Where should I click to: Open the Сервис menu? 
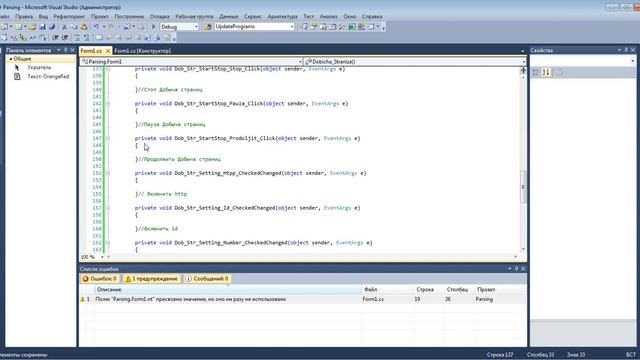(253, 17)
